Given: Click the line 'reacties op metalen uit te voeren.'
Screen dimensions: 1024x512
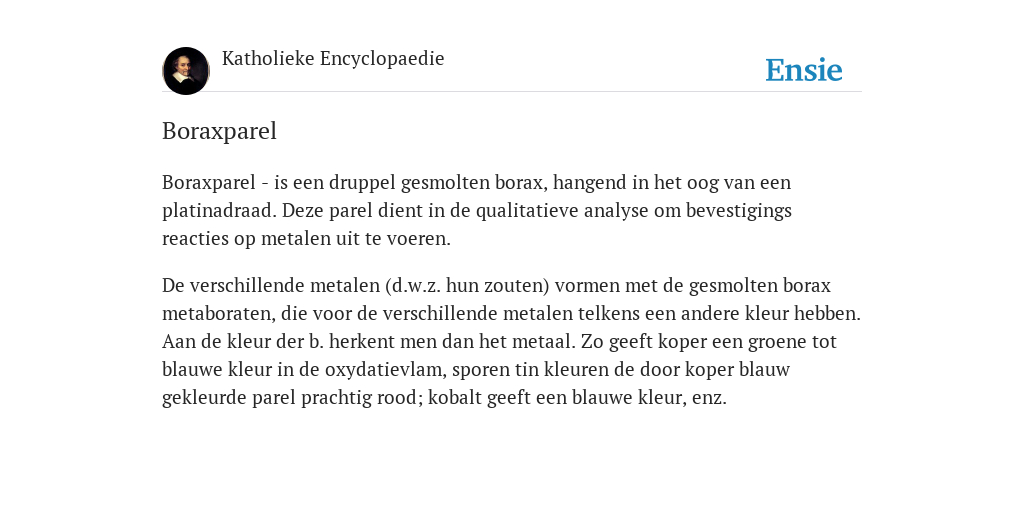Looking at the screenshot, I should tap(306, 238).
